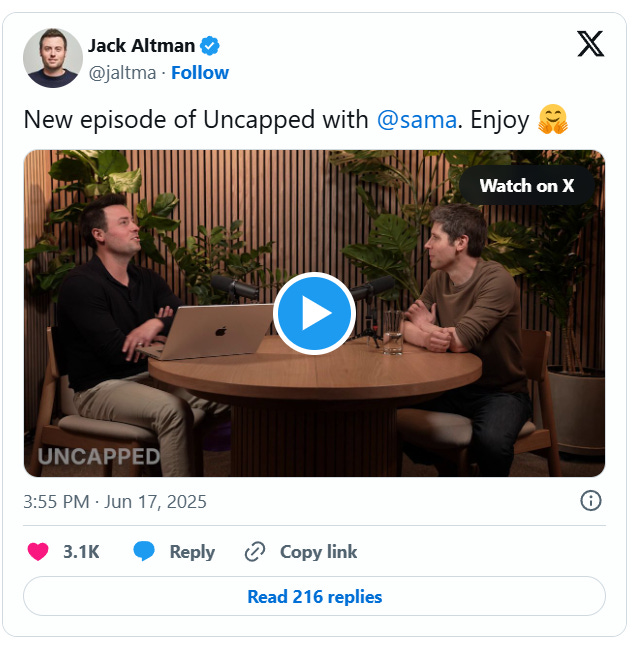
Task: Click the chain link copy icon
Action: click(255, 551)
